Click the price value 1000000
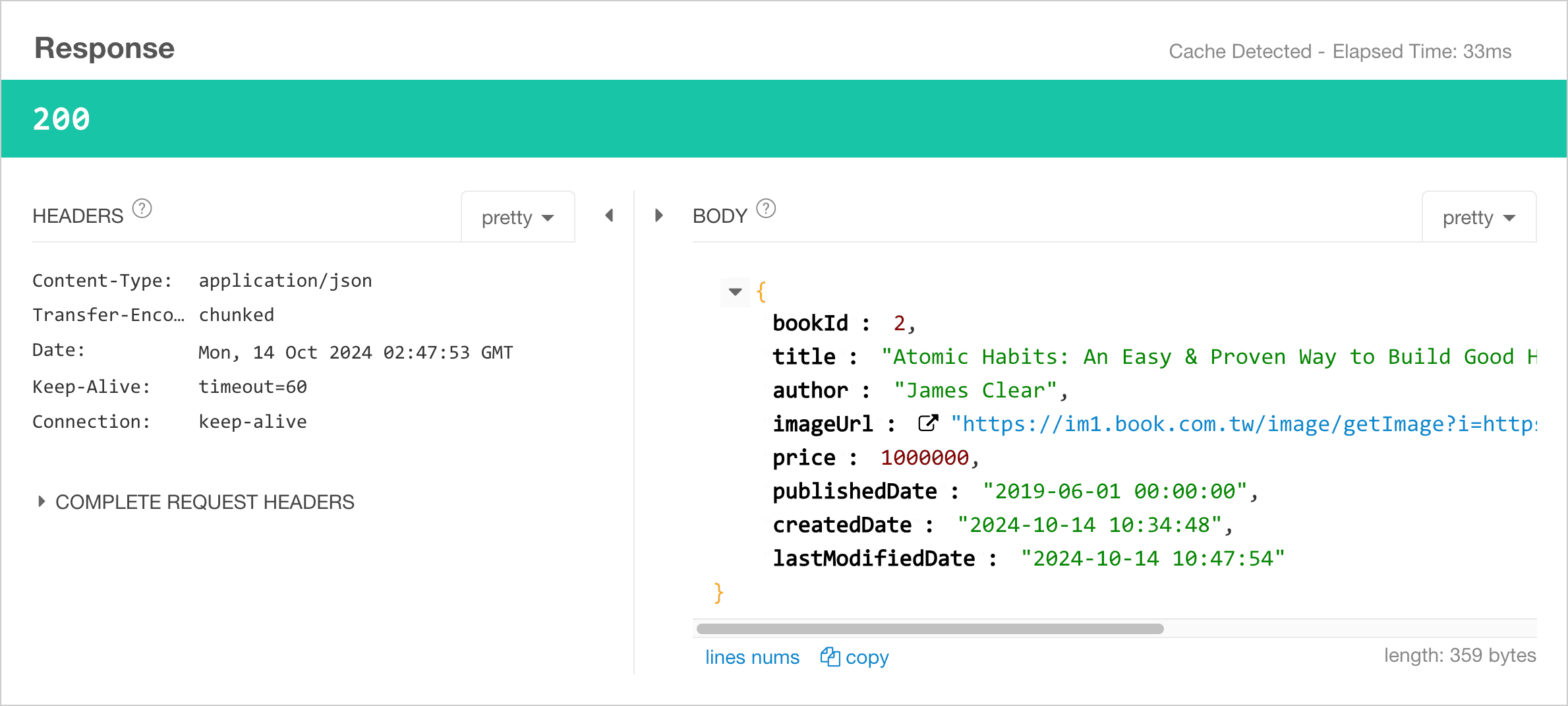Image resolution: width=1568 pixels, height=706 pixels. click(925, 457)
